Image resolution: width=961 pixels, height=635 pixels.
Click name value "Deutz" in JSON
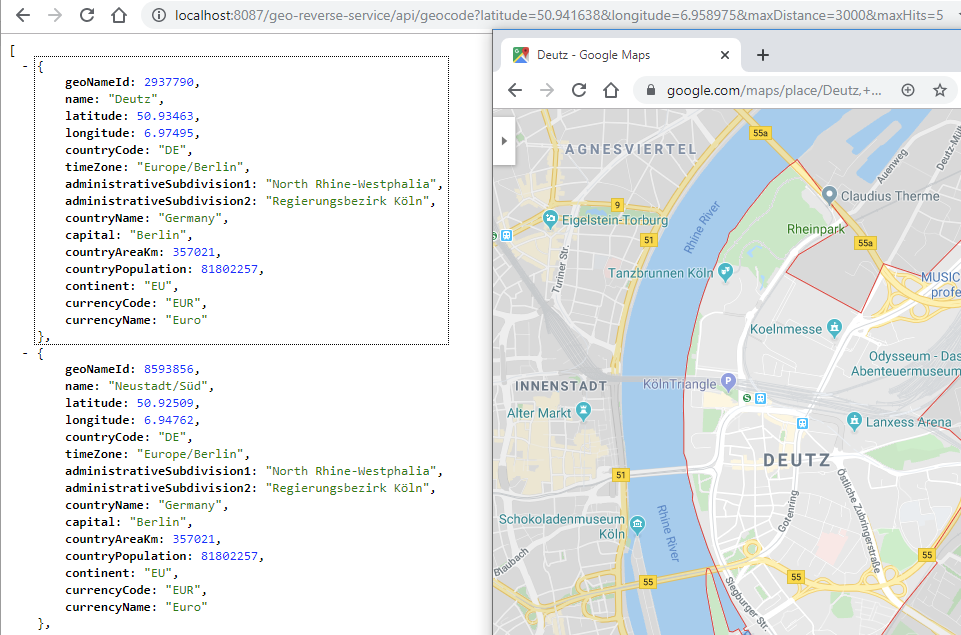click(x=133, y=99)
